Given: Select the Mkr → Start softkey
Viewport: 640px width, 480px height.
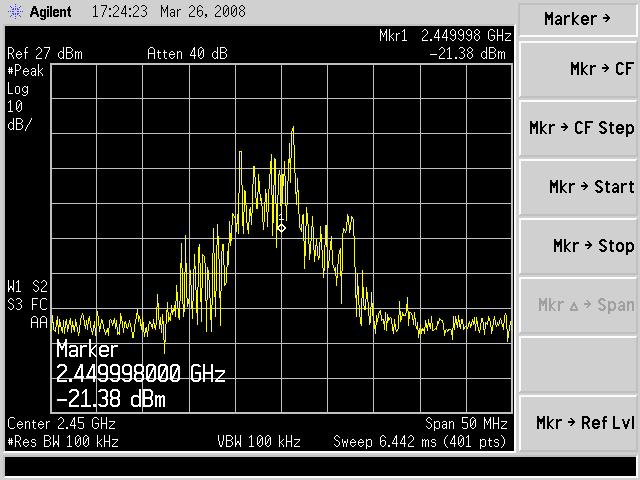Looking at the screenshot, I should point(579,187).
